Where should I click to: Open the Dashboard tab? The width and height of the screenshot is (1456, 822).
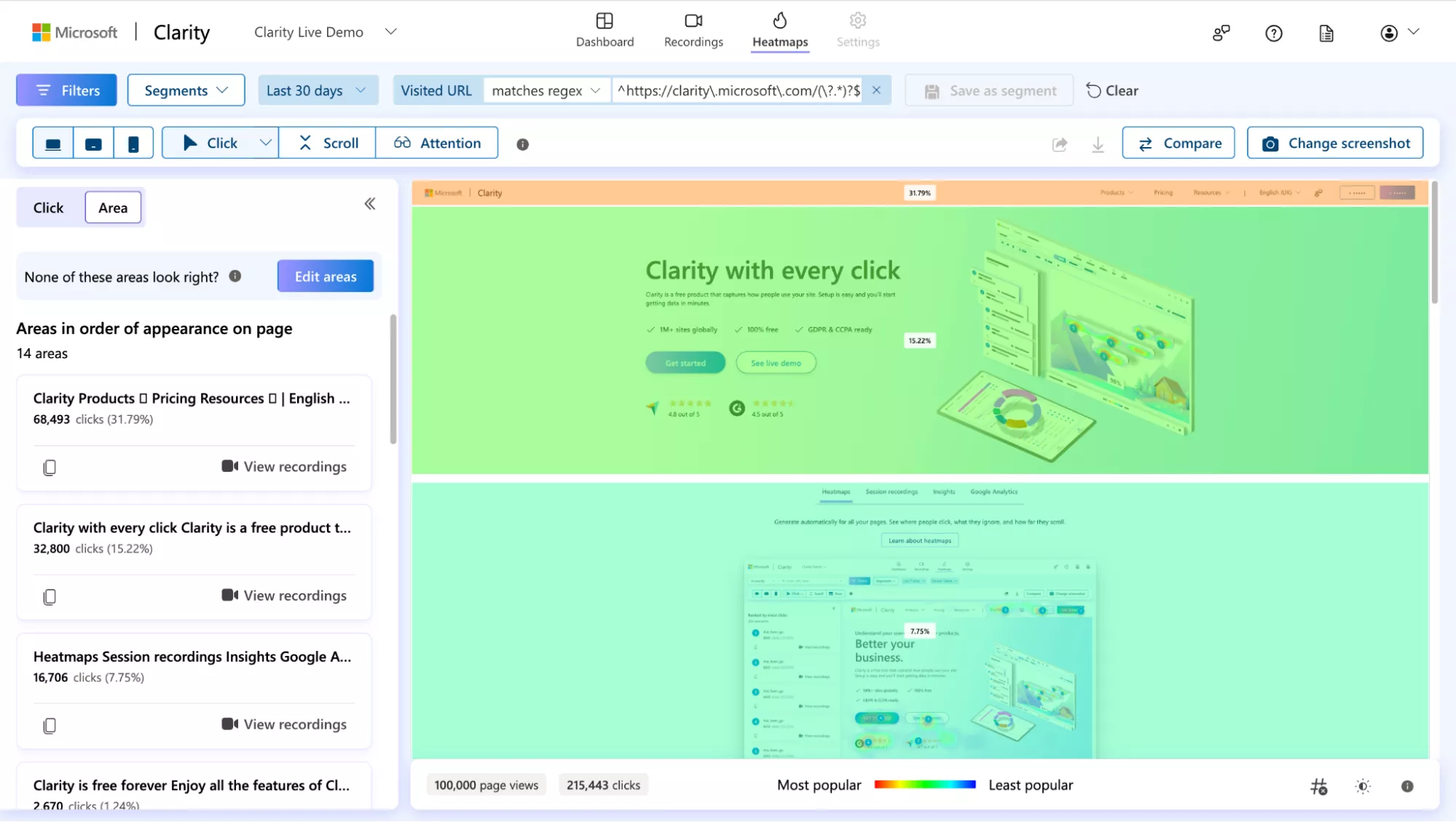coord(605,31)
